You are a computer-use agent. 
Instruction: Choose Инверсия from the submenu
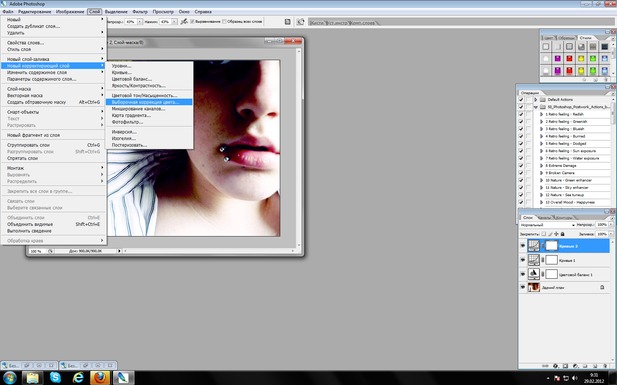click(x=149, y=132)
